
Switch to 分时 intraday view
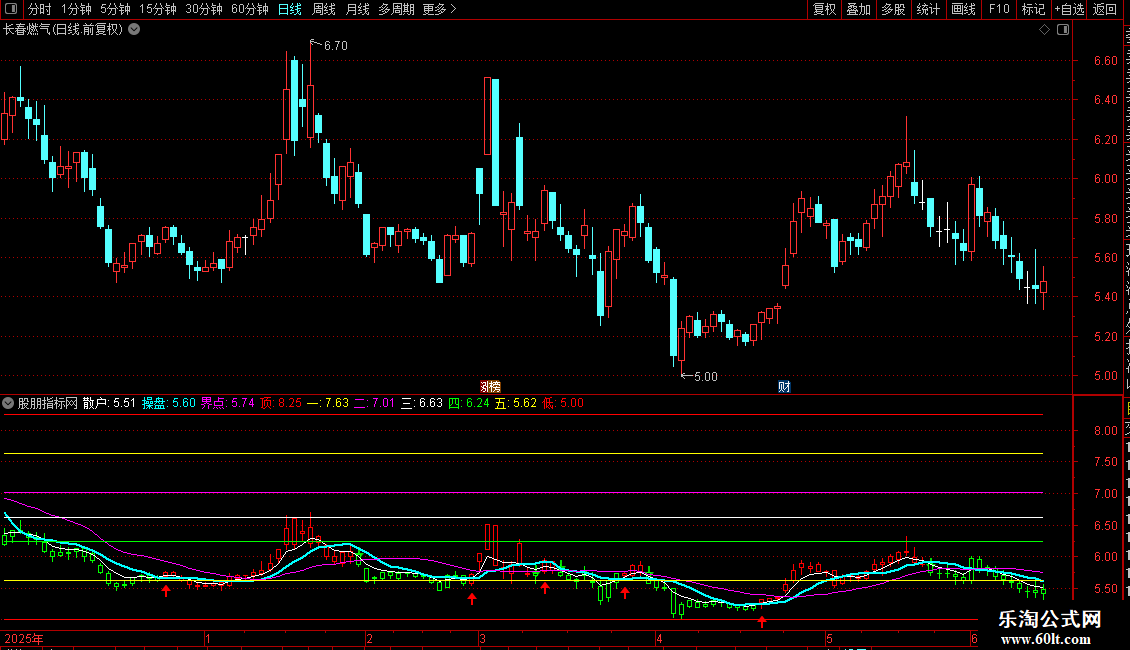[x=40, y=9]
